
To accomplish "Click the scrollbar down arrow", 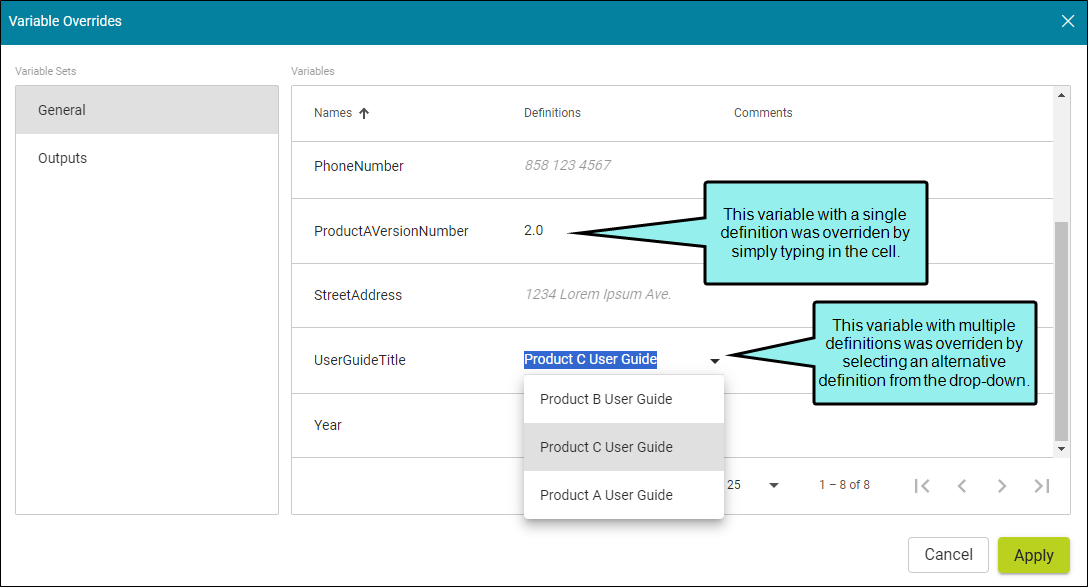I will [x=1061, y=449].
